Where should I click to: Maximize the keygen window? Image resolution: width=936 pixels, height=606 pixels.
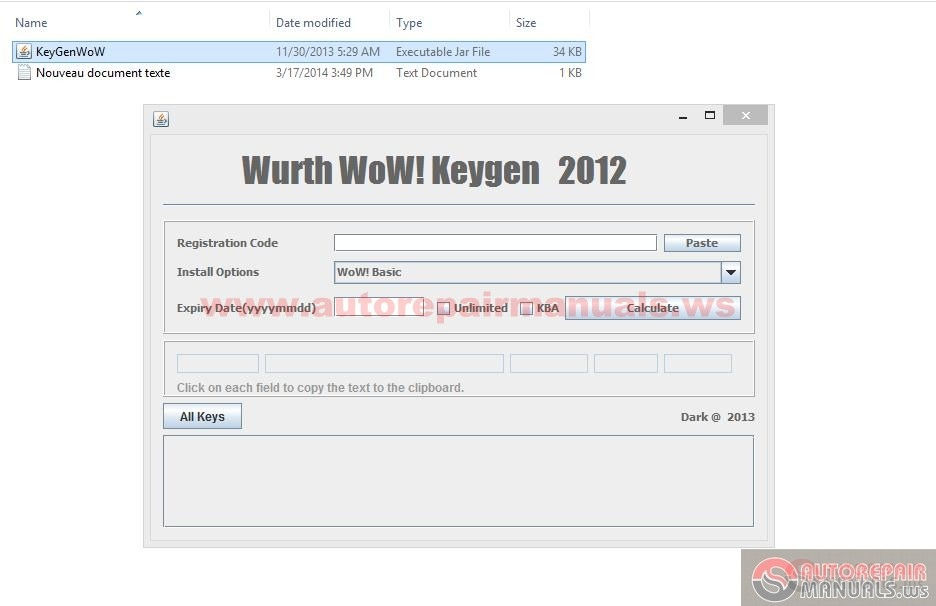click(x=710, y=115)
